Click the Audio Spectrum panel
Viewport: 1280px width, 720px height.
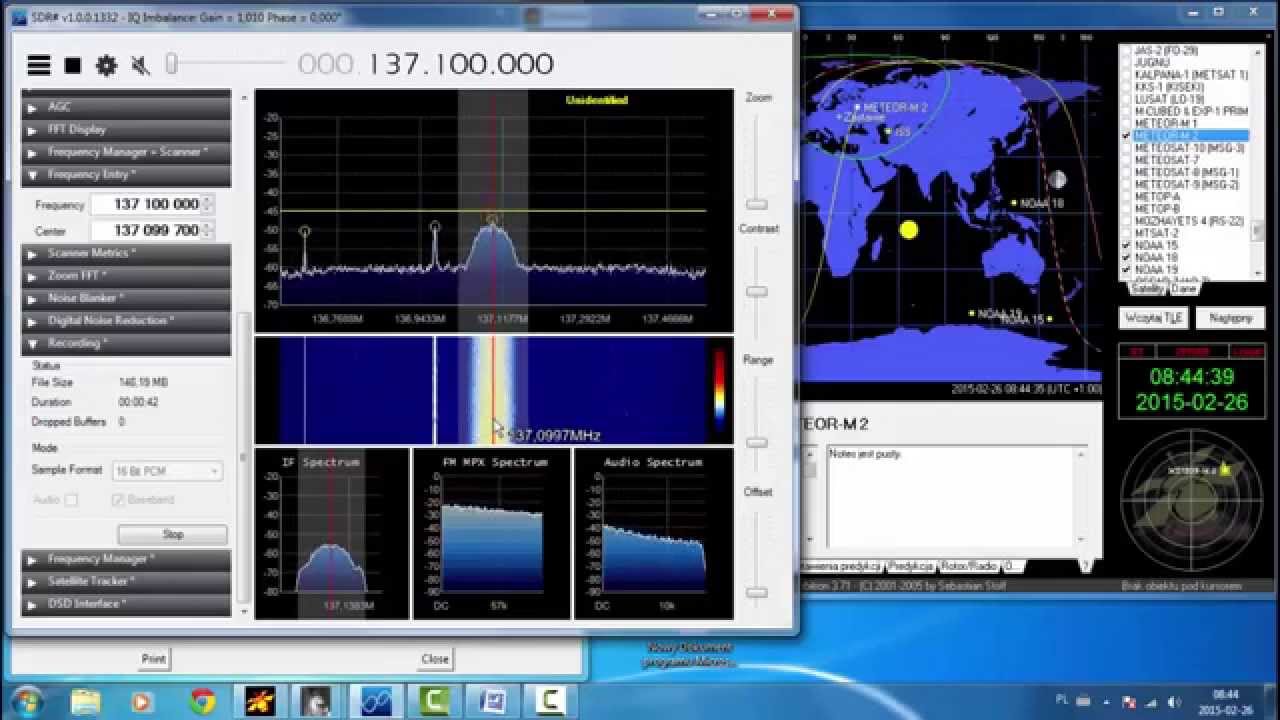(654, 533)
